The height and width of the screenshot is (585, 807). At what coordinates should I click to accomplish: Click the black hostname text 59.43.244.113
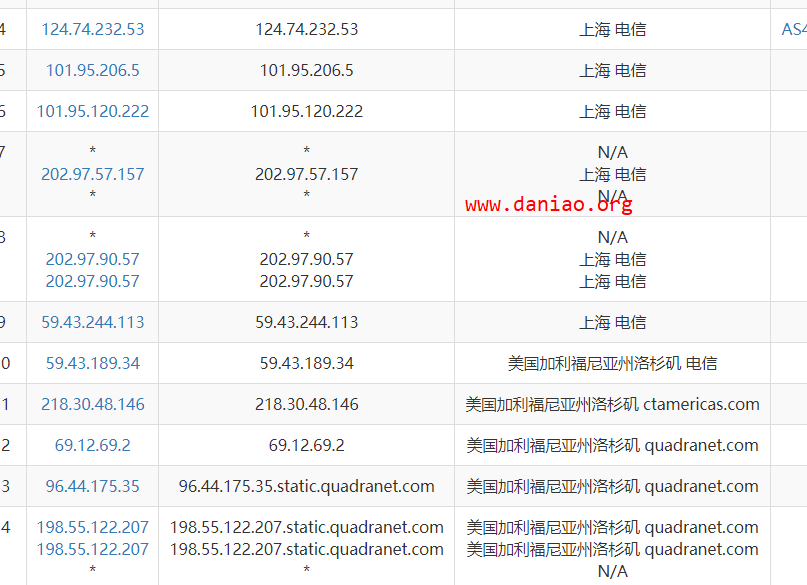307,323
